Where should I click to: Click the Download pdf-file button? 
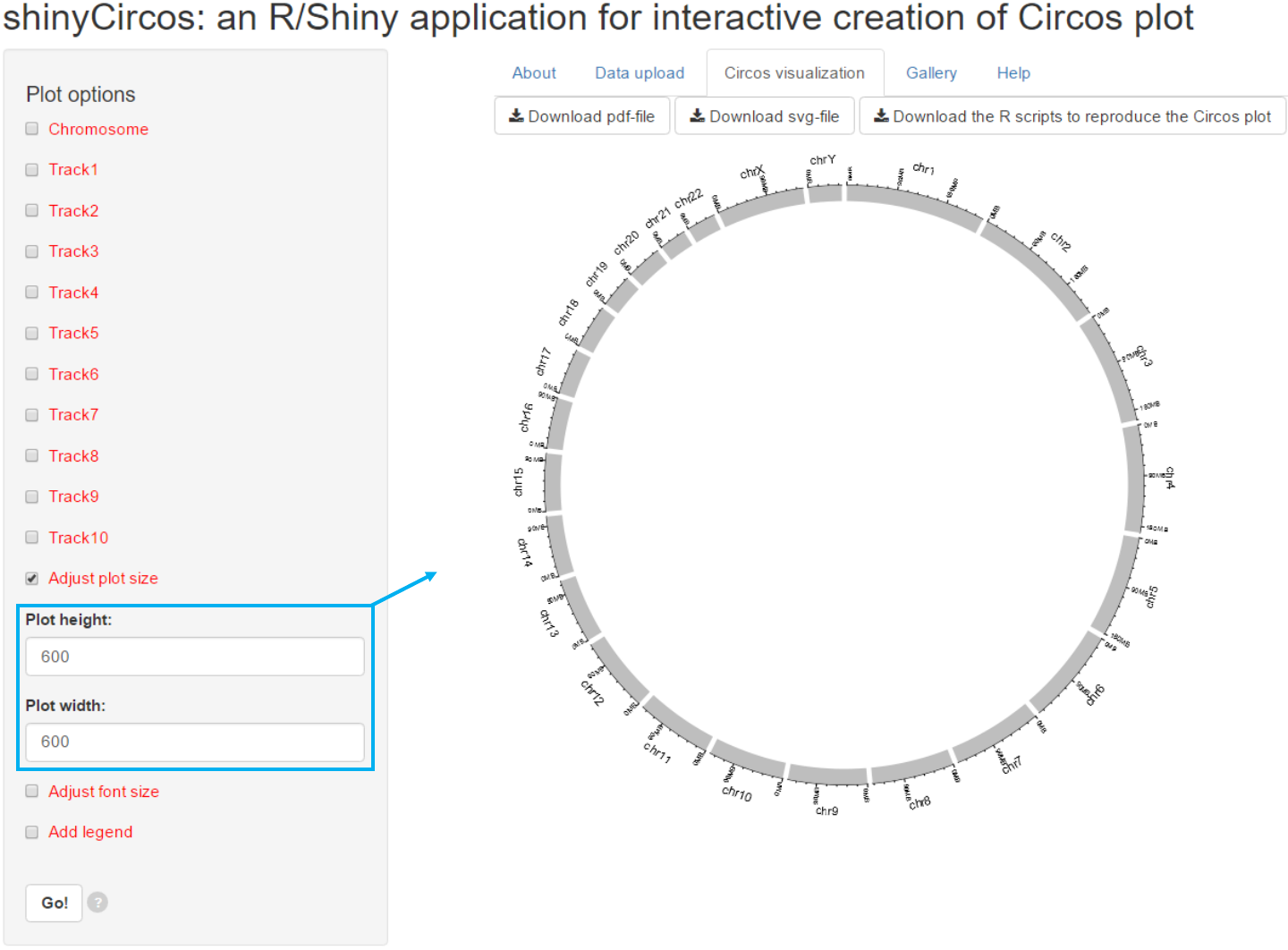point(582,116)
